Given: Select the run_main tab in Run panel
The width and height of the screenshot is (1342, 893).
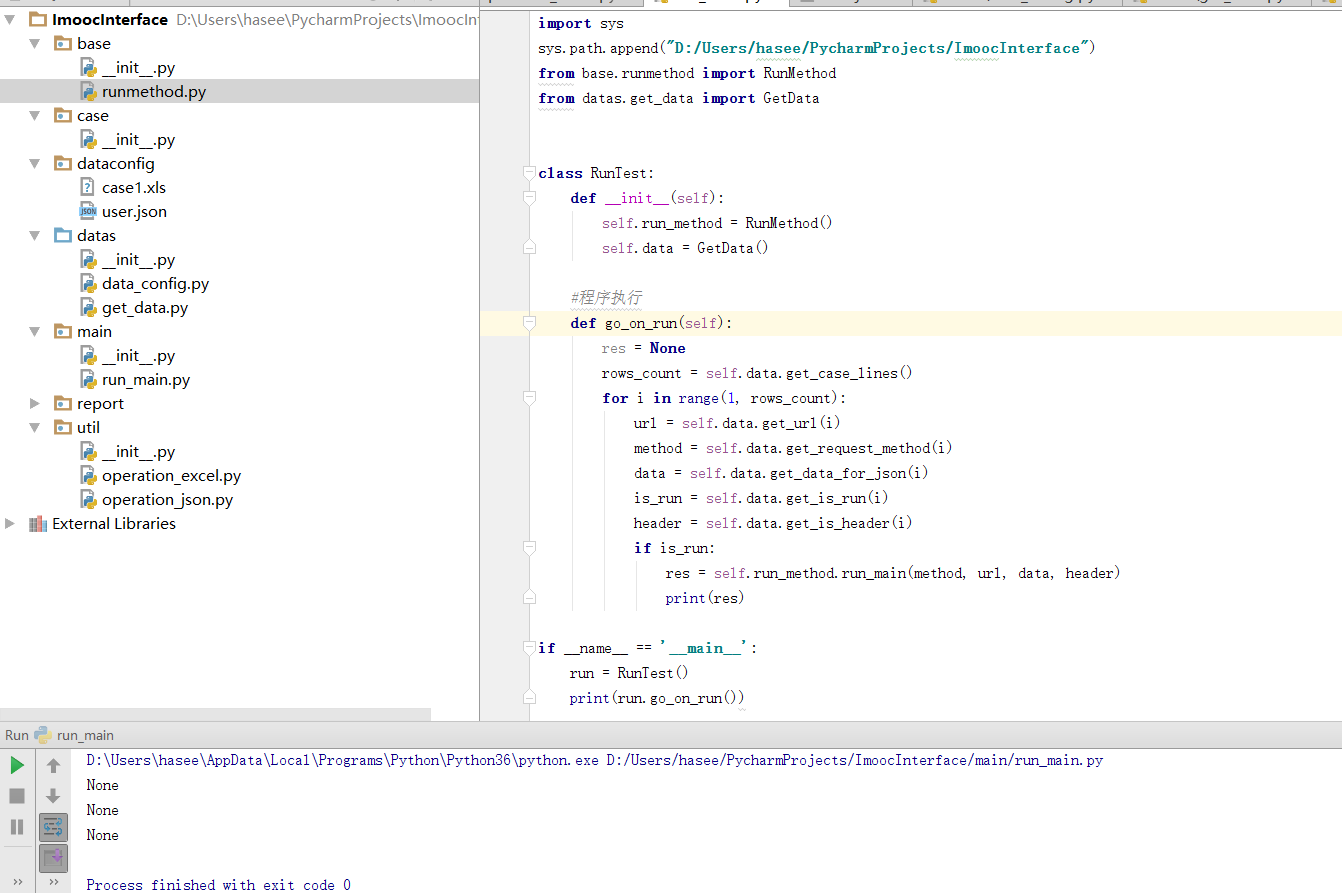Looking at the screenshot, I should 85,735.
